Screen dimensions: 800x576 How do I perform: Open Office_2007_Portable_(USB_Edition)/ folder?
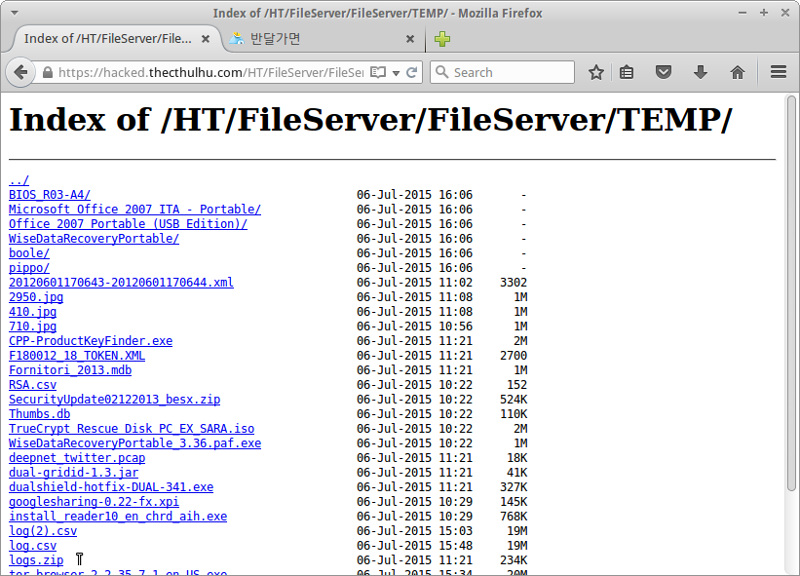coord(128,224)
